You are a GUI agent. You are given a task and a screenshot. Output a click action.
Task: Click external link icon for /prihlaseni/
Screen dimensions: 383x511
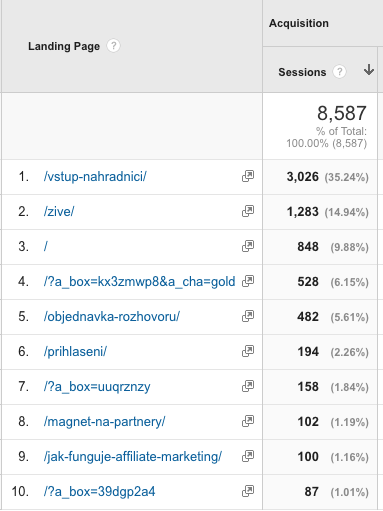248,351
